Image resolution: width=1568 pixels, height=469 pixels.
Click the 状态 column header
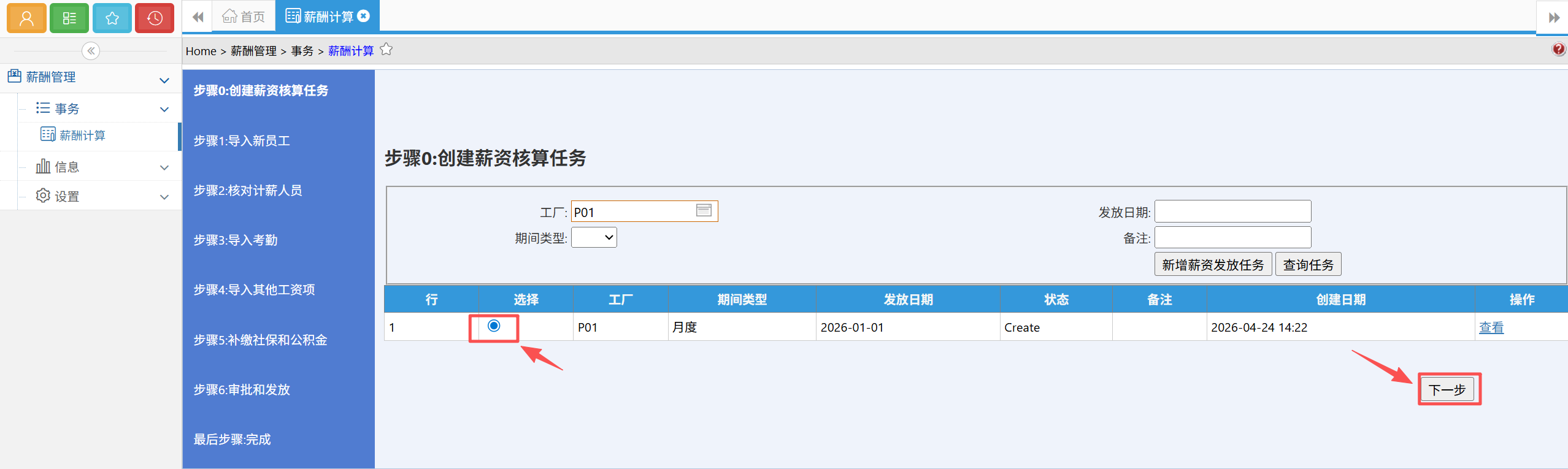pos(1056,299)
